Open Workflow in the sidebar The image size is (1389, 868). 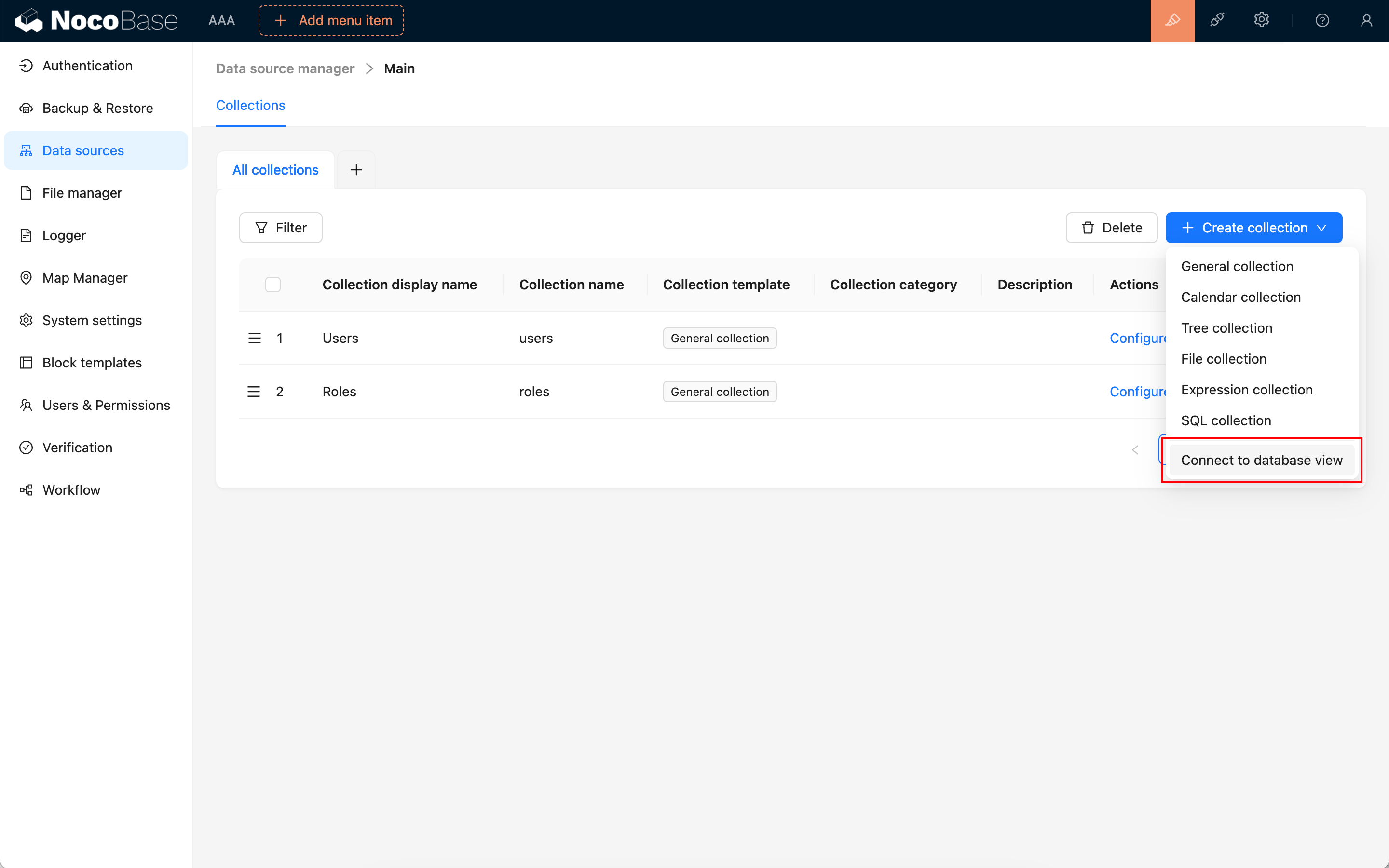(71, 489)
